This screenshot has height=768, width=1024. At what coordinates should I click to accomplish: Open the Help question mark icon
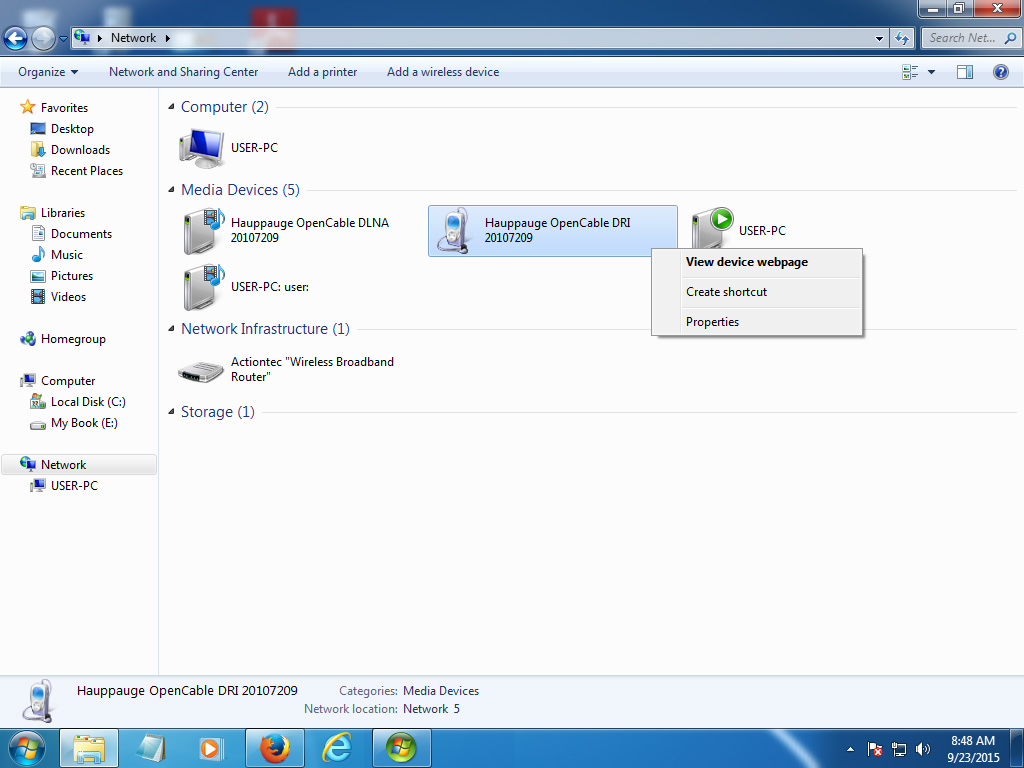1000,72
